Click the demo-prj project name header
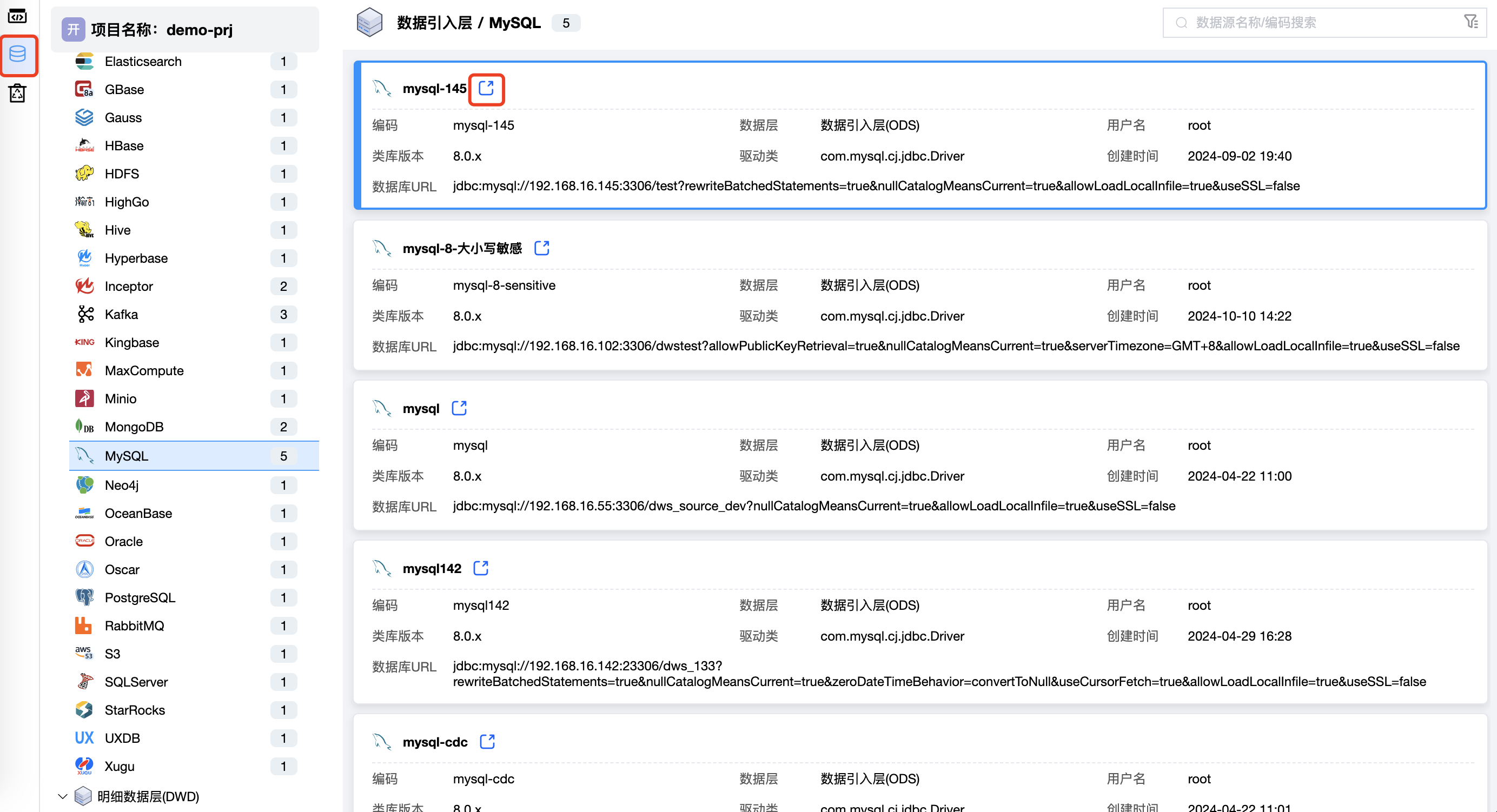Screen dimensions: 1497x812 (x=162, y=30)
